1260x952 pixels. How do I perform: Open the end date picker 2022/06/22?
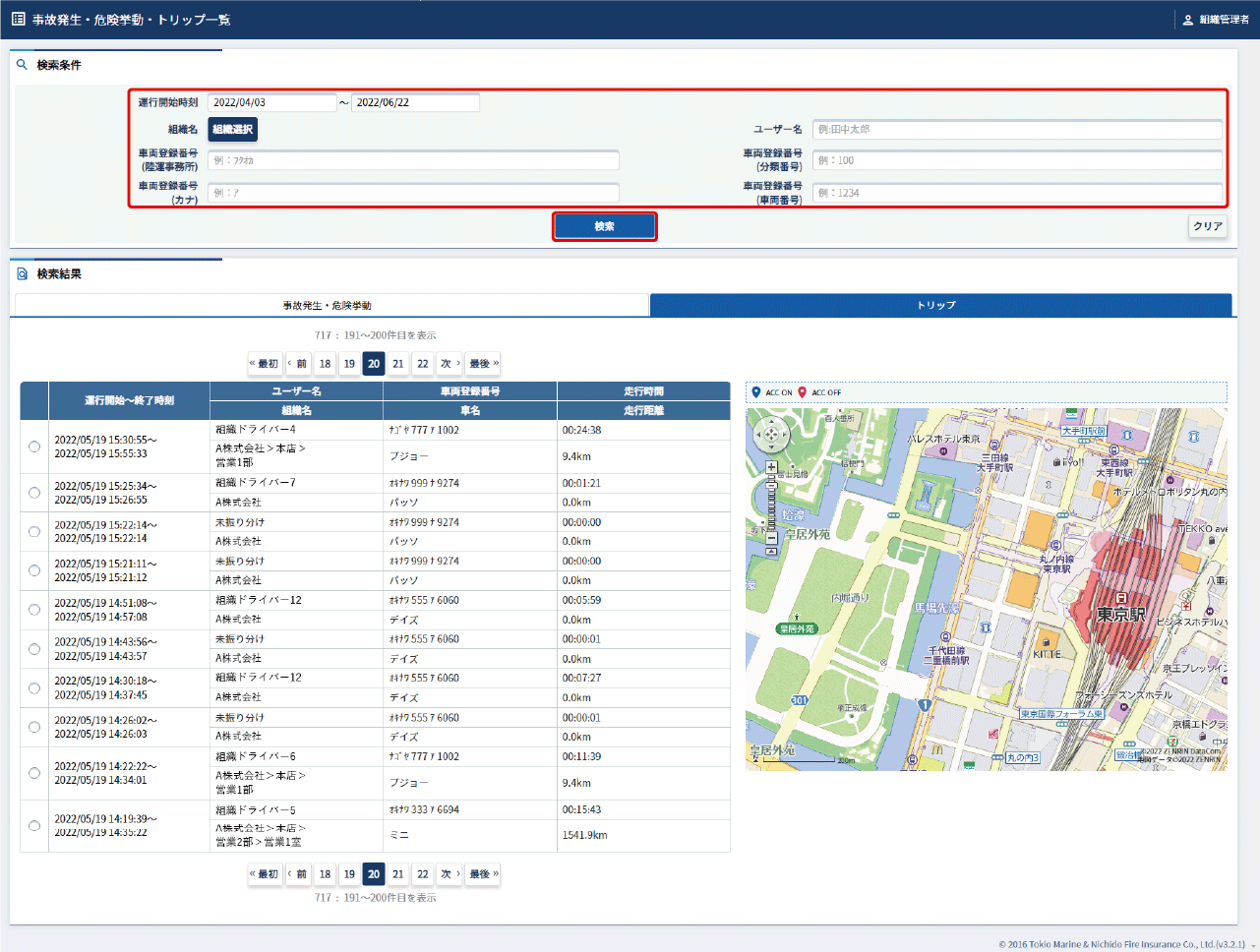point(415,102)
